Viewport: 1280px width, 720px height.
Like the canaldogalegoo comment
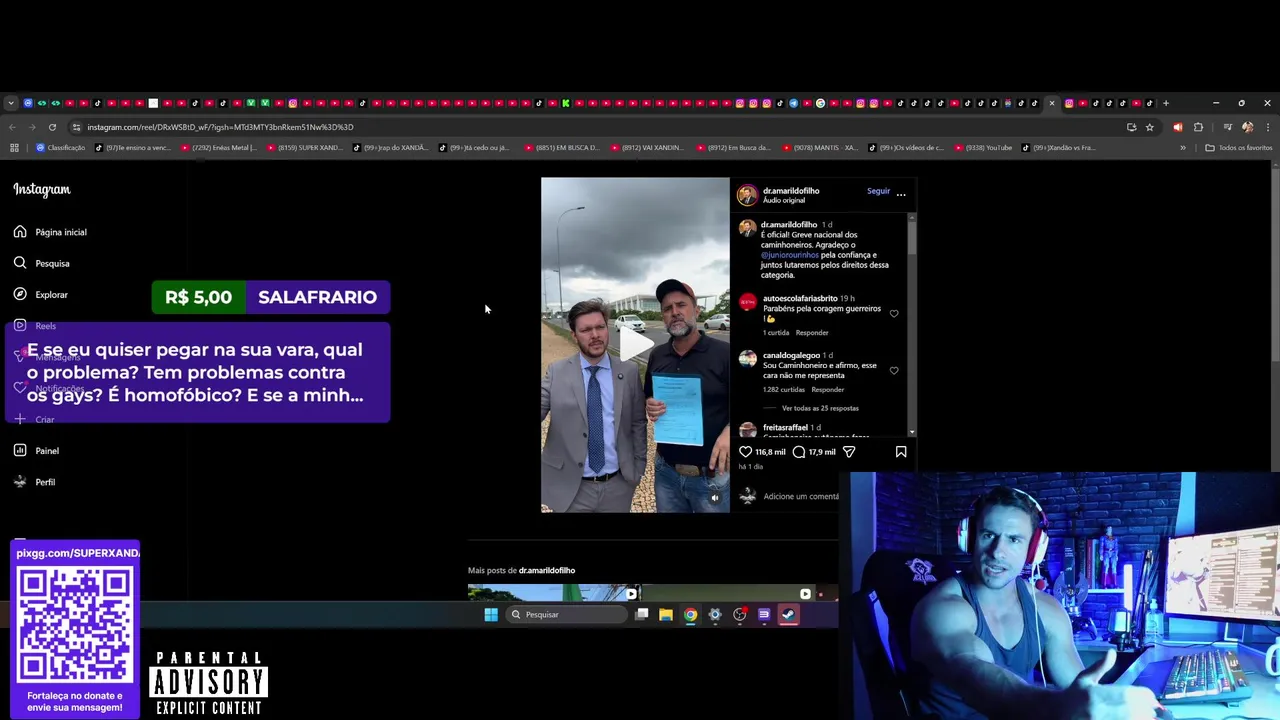coord(894,371)
